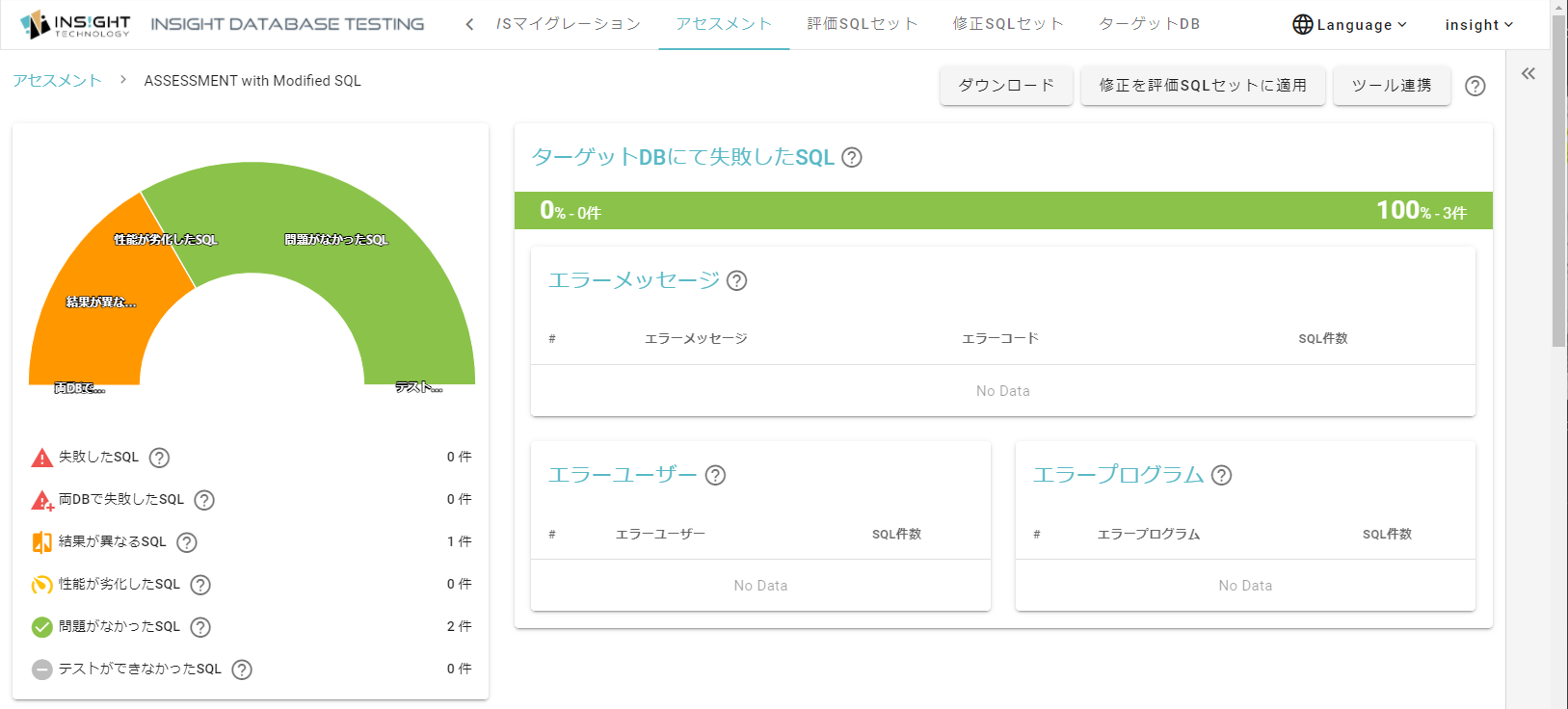Click help icon next to エラープログラム
1568x709 pixels.
[1222, 475]
